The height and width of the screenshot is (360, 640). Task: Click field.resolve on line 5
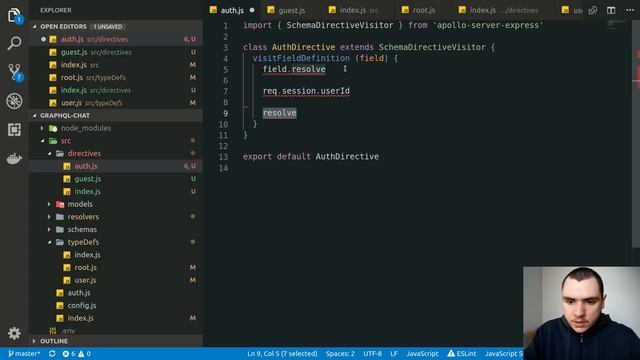294,69
